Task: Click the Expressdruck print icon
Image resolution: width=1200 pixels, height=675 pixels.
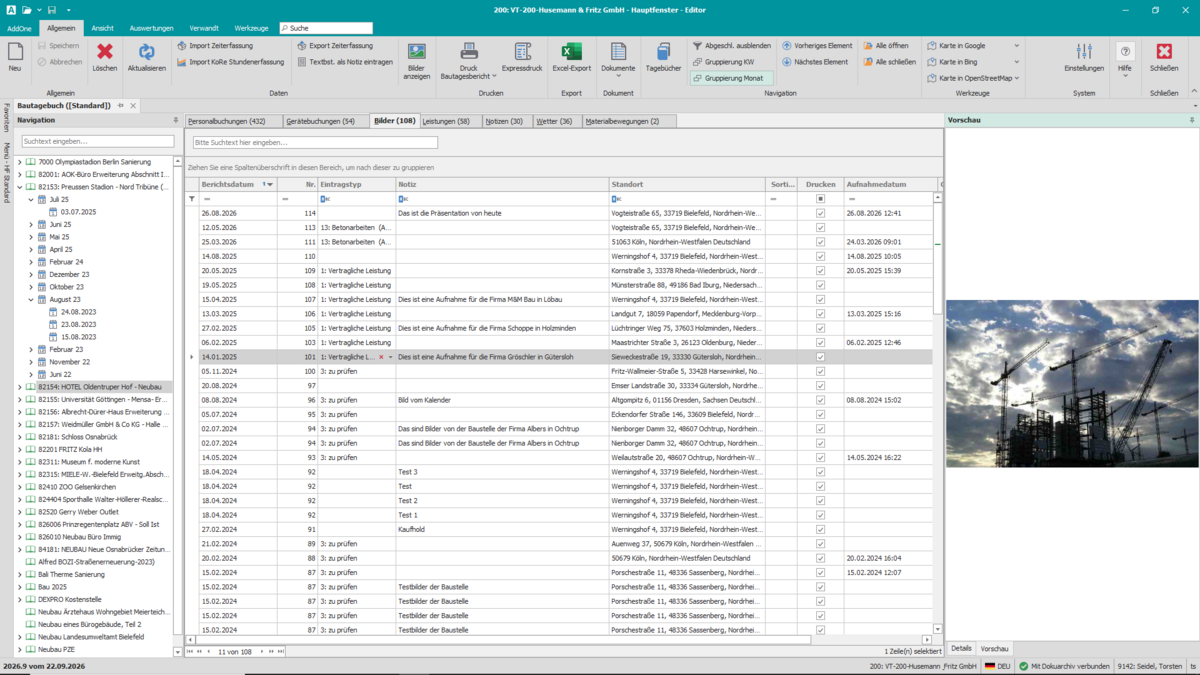Action: tap(522, 52)
